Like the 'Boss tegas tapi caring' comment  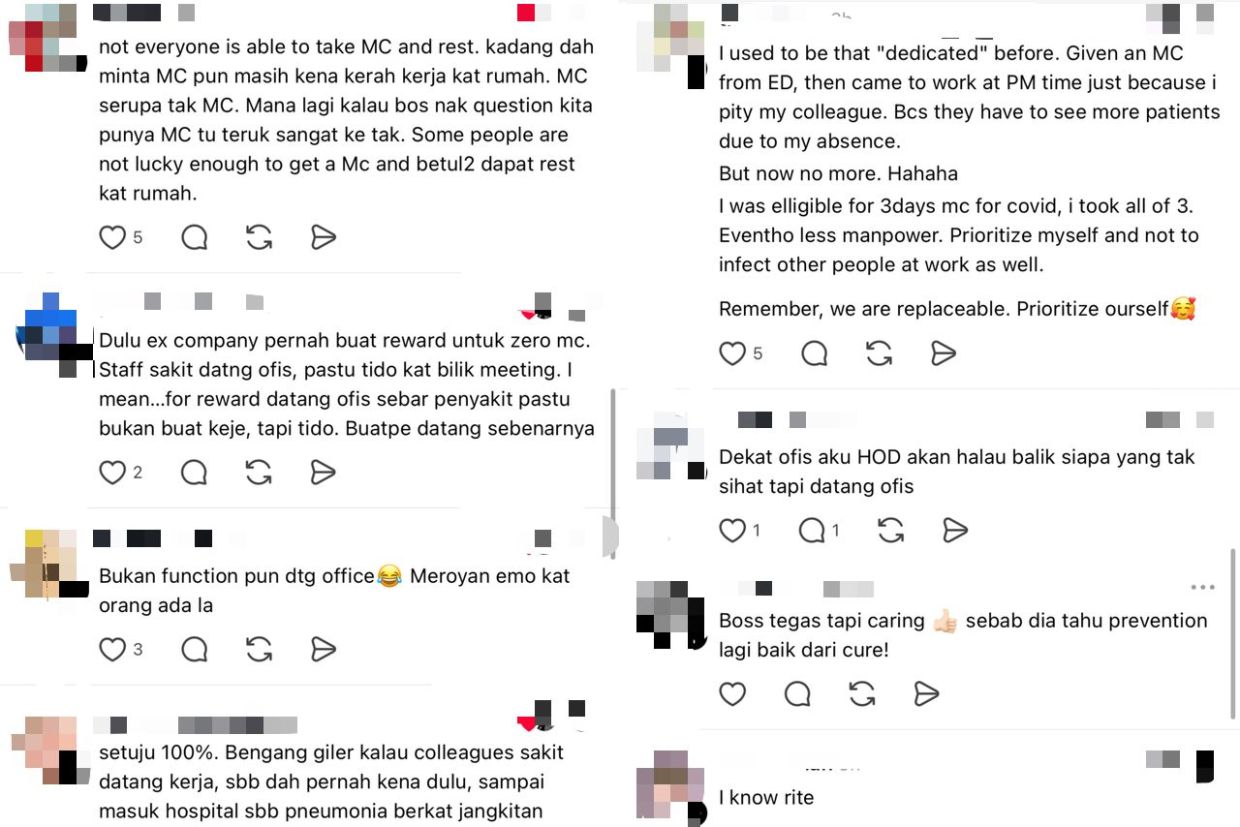point(733,693)
